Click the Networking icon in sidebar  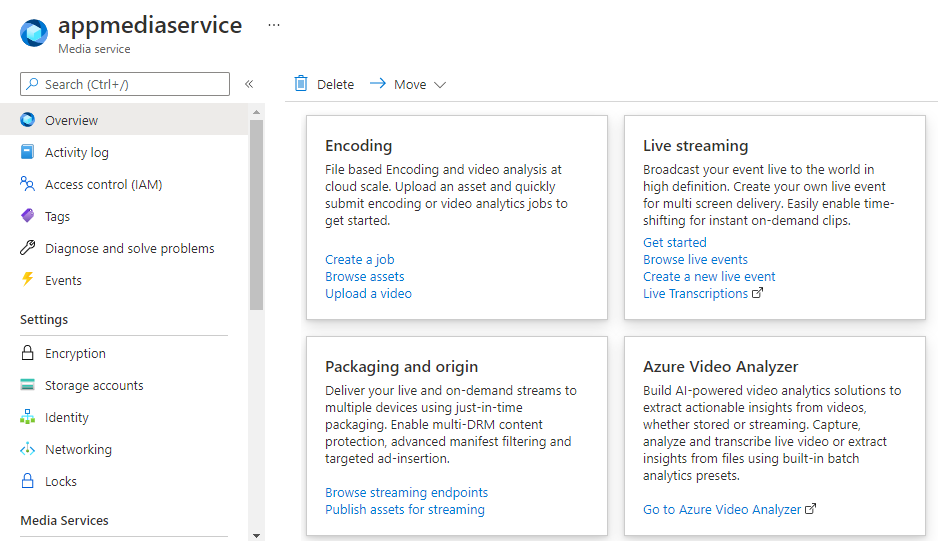[x=27, y=450]
